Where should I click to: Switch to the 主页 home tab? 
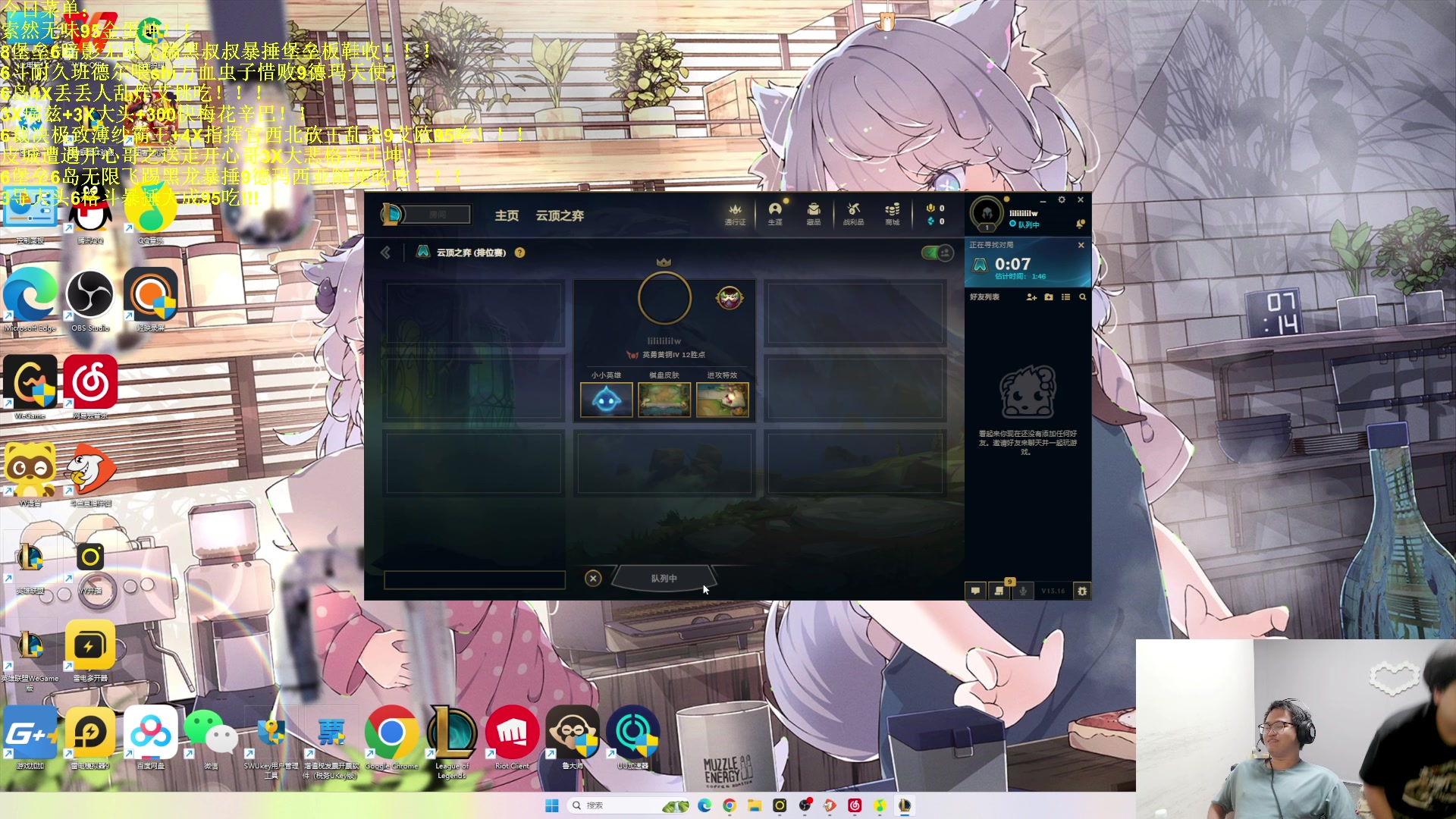[507, 215]
